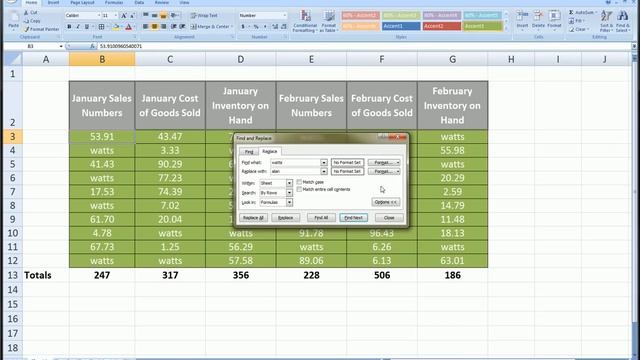Click the Replace All button
The height and width of the screenshot is (360, 640).
click(x=253, y=218)
